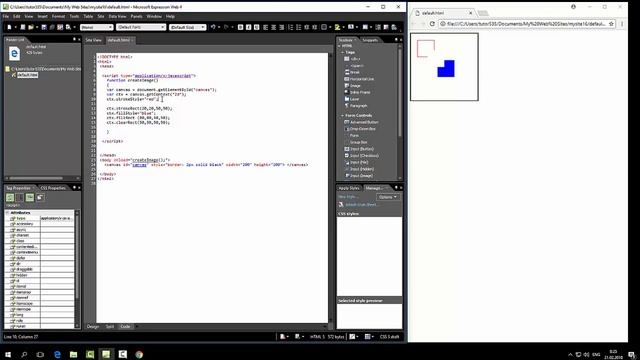
Task: Click the Italic formatting icon
Action: click(249, 27)
